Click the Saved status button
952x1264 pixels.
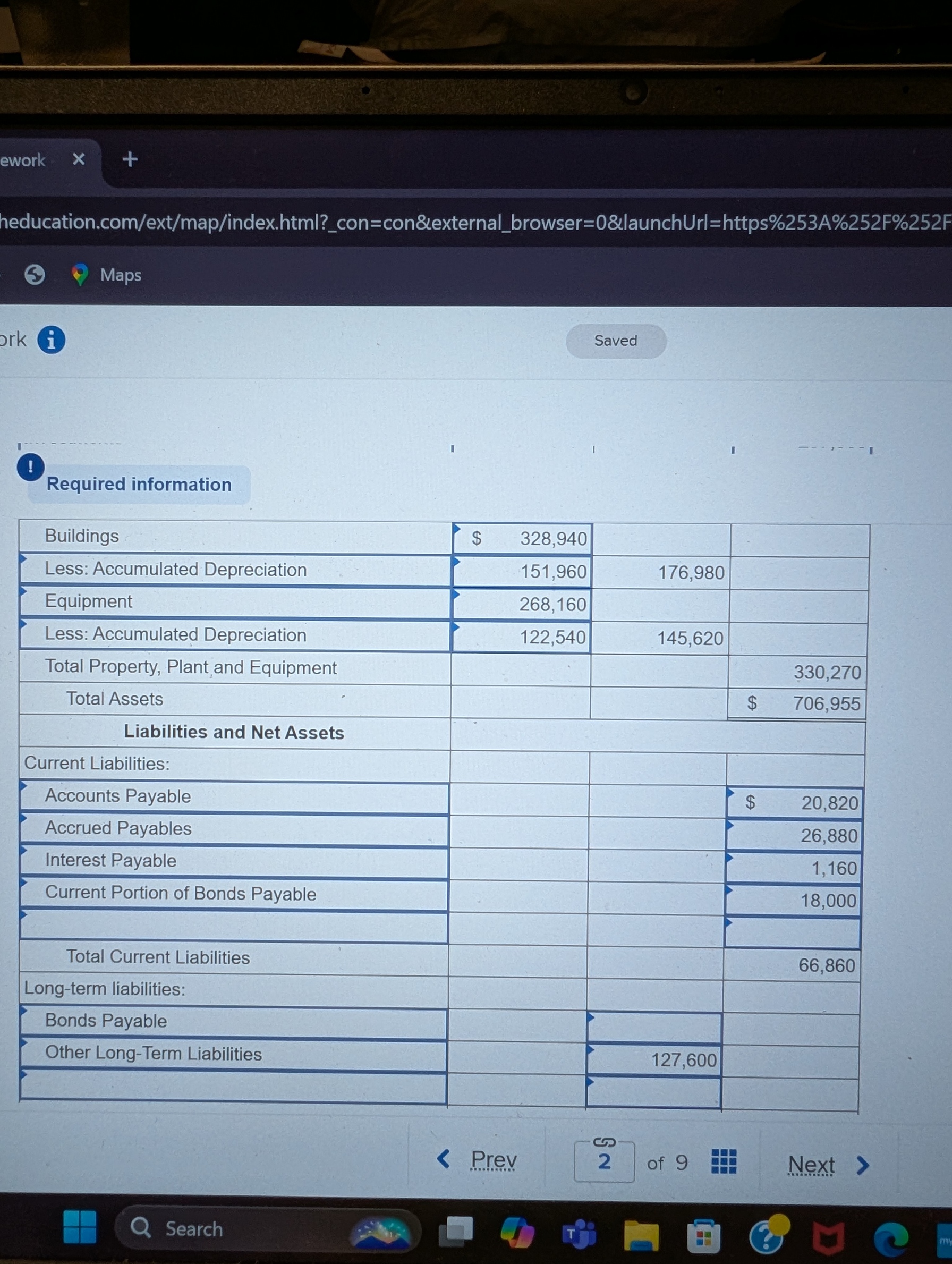point(616,341)
